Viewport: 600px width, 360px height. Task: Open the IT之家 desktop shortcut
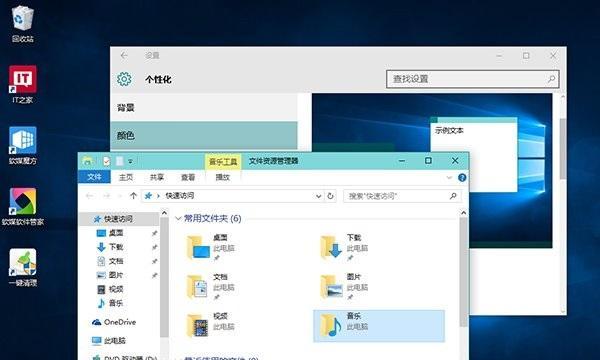[x=23, y=84]
